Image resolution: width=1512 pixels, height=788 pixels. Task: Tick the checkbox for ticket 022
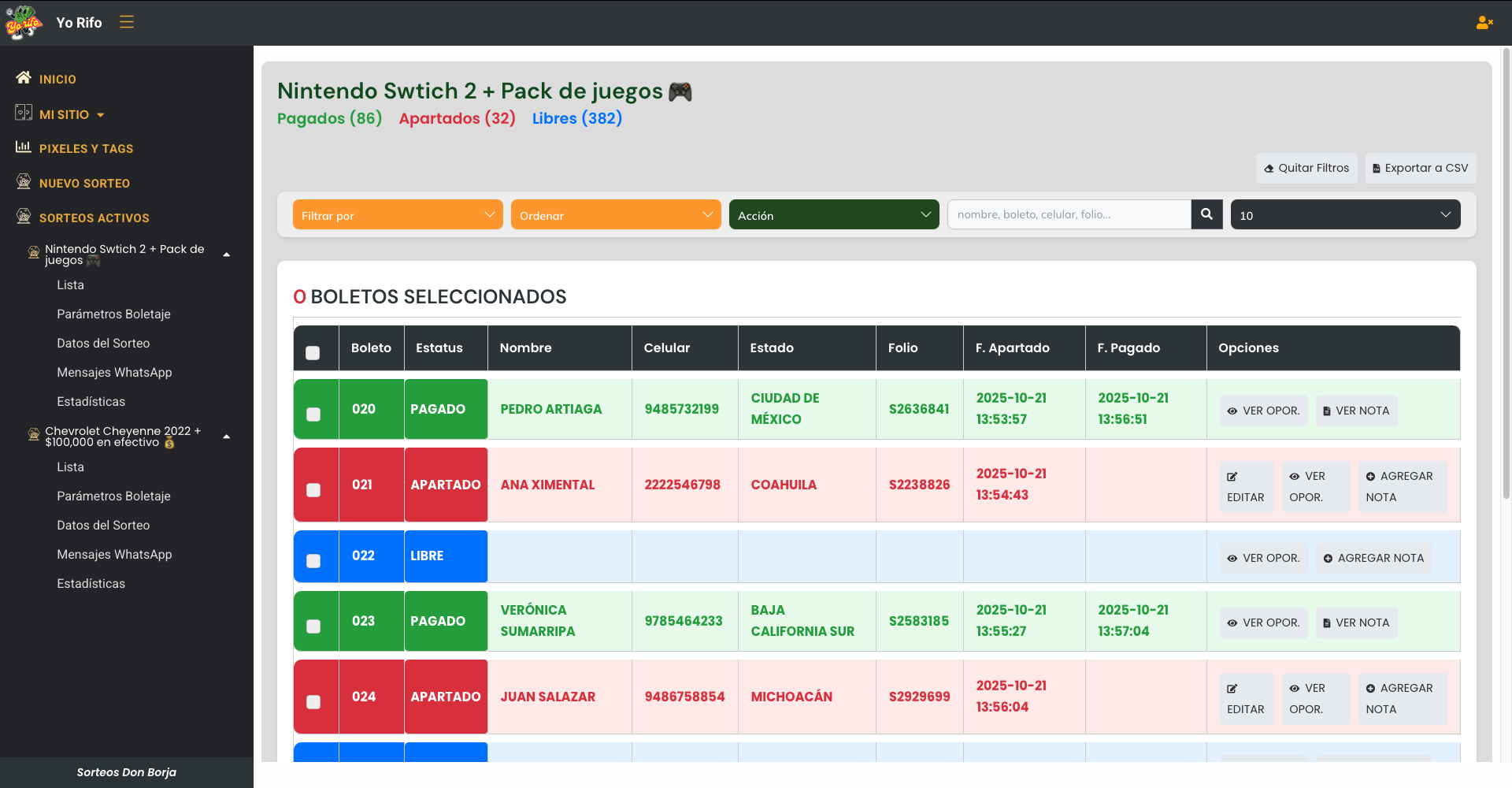click(x=313, y=561)
